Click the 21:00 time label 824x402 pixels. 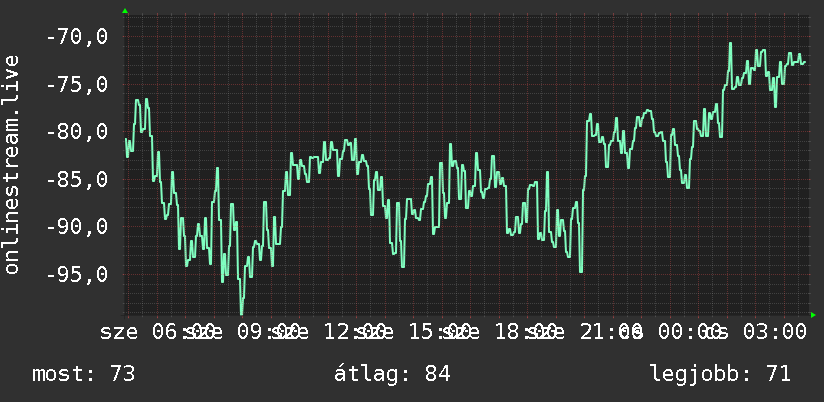[x=611, y=332]
